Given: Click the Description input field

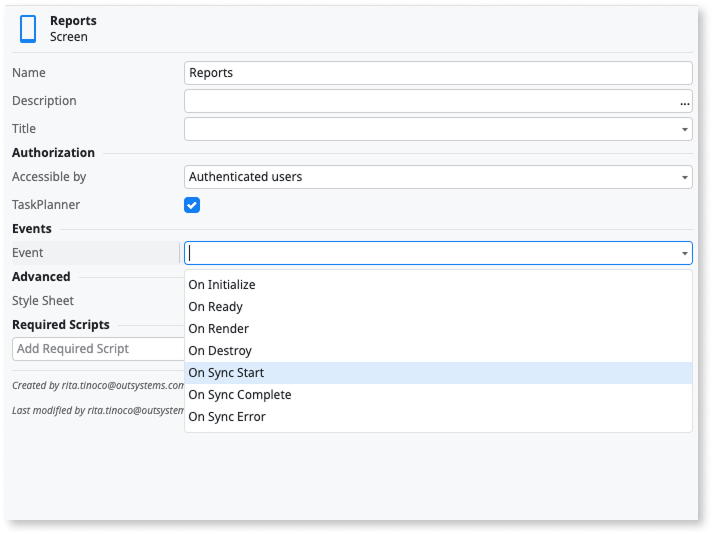Looking at the screenshot, I should coord(438,101).
